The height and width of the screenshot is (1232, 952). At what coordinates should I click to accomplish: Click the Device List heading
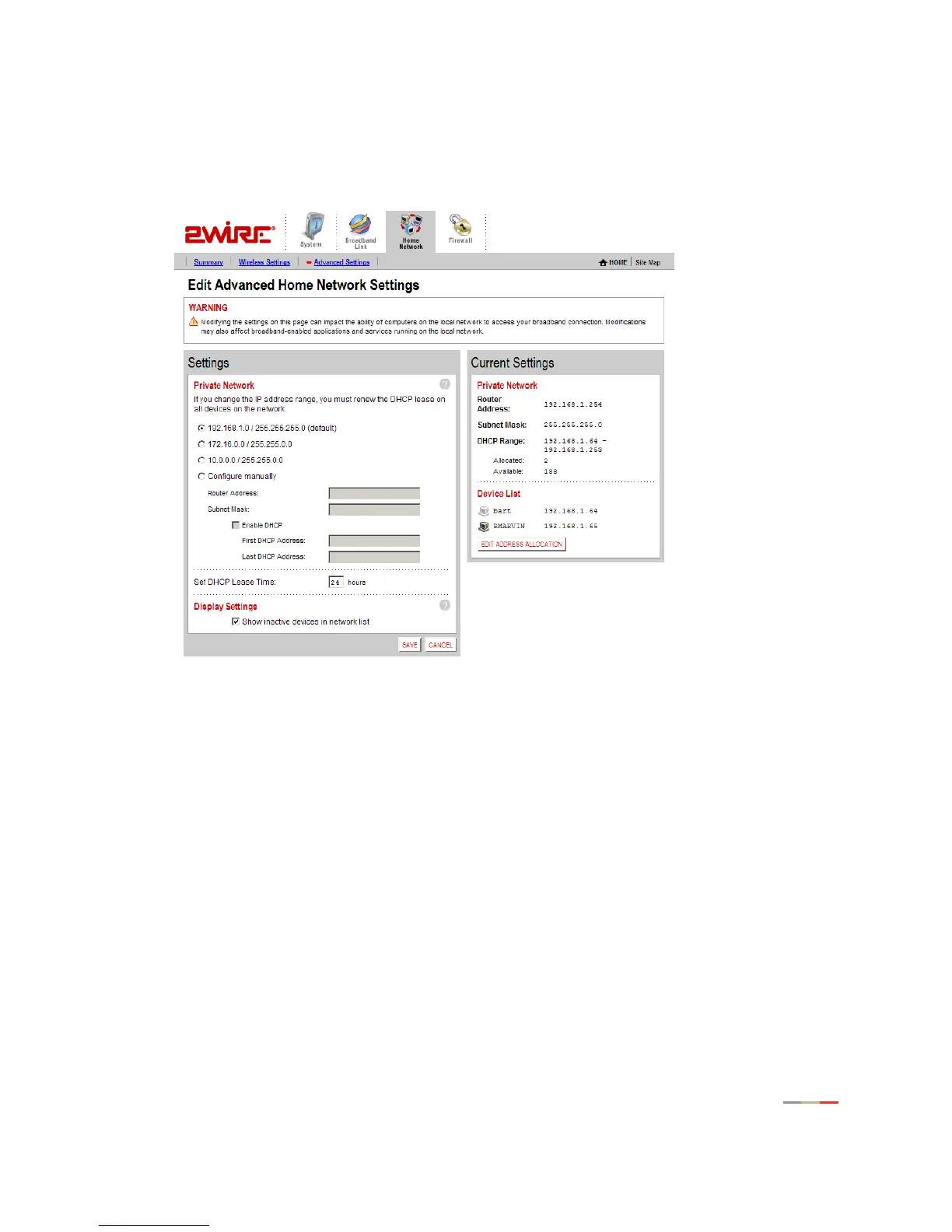(499, 494)
